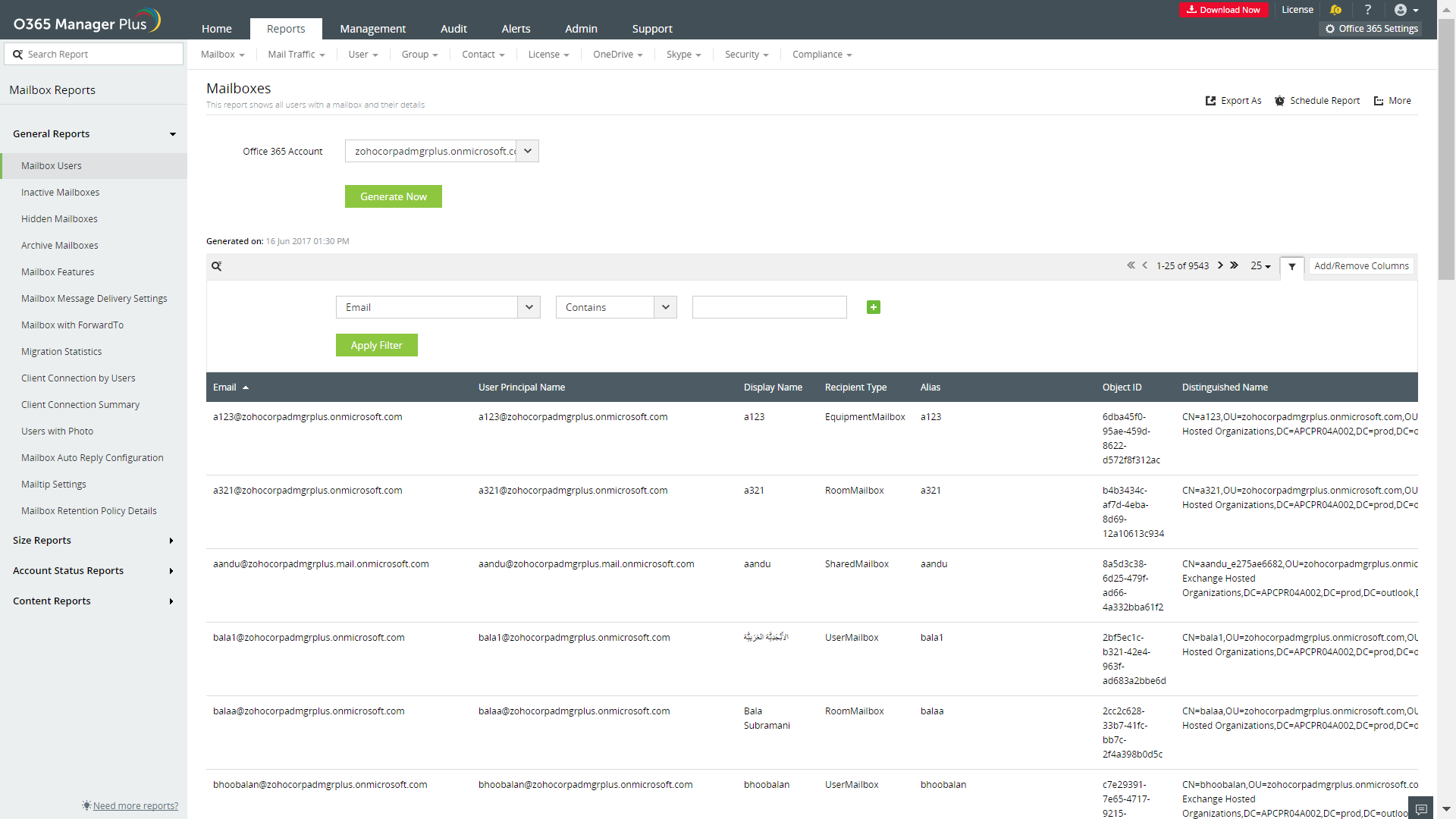Open the Mail Traffic menu
The height and width of the screenshot is (819, 1456).
pyautogui.click(x=296, y=55)
